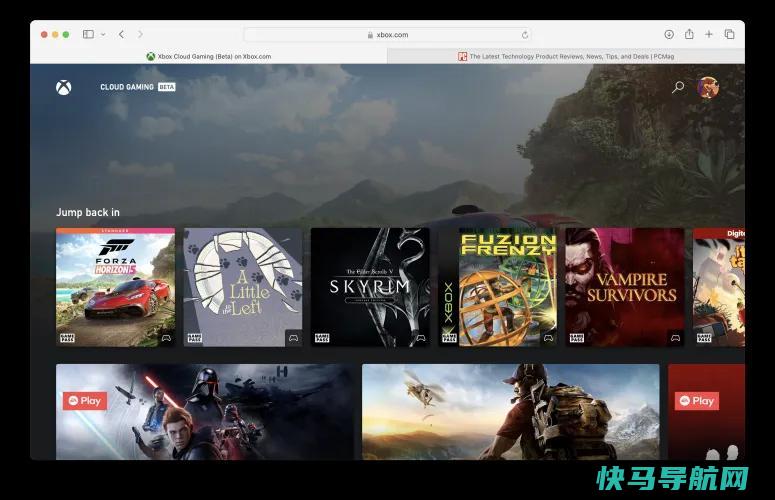Click EA Play badge on Star Wars banner
Viewport: 775px width, 500px height.
(85, 401)
